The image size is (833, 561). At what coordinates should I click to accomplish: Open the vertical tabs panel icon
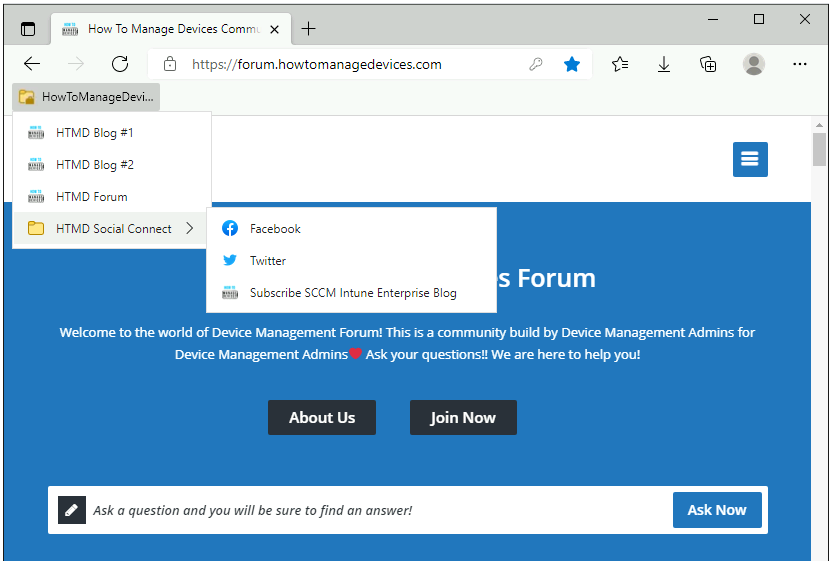tap(28, 29)
